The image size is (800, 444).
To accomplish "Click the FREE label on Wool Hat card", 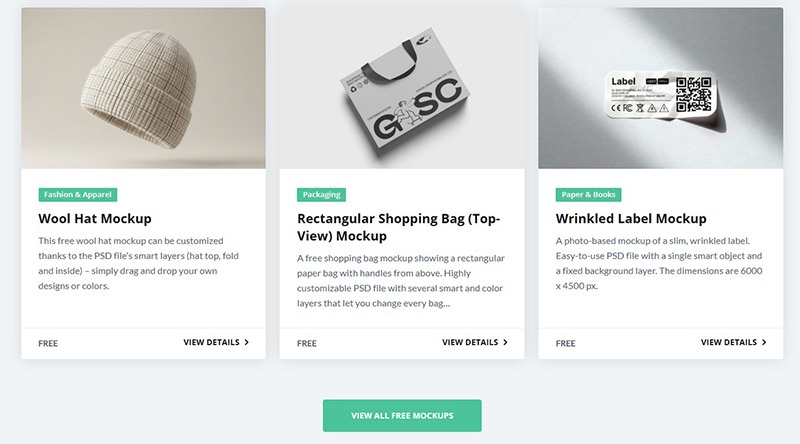I will coord(48,343).
